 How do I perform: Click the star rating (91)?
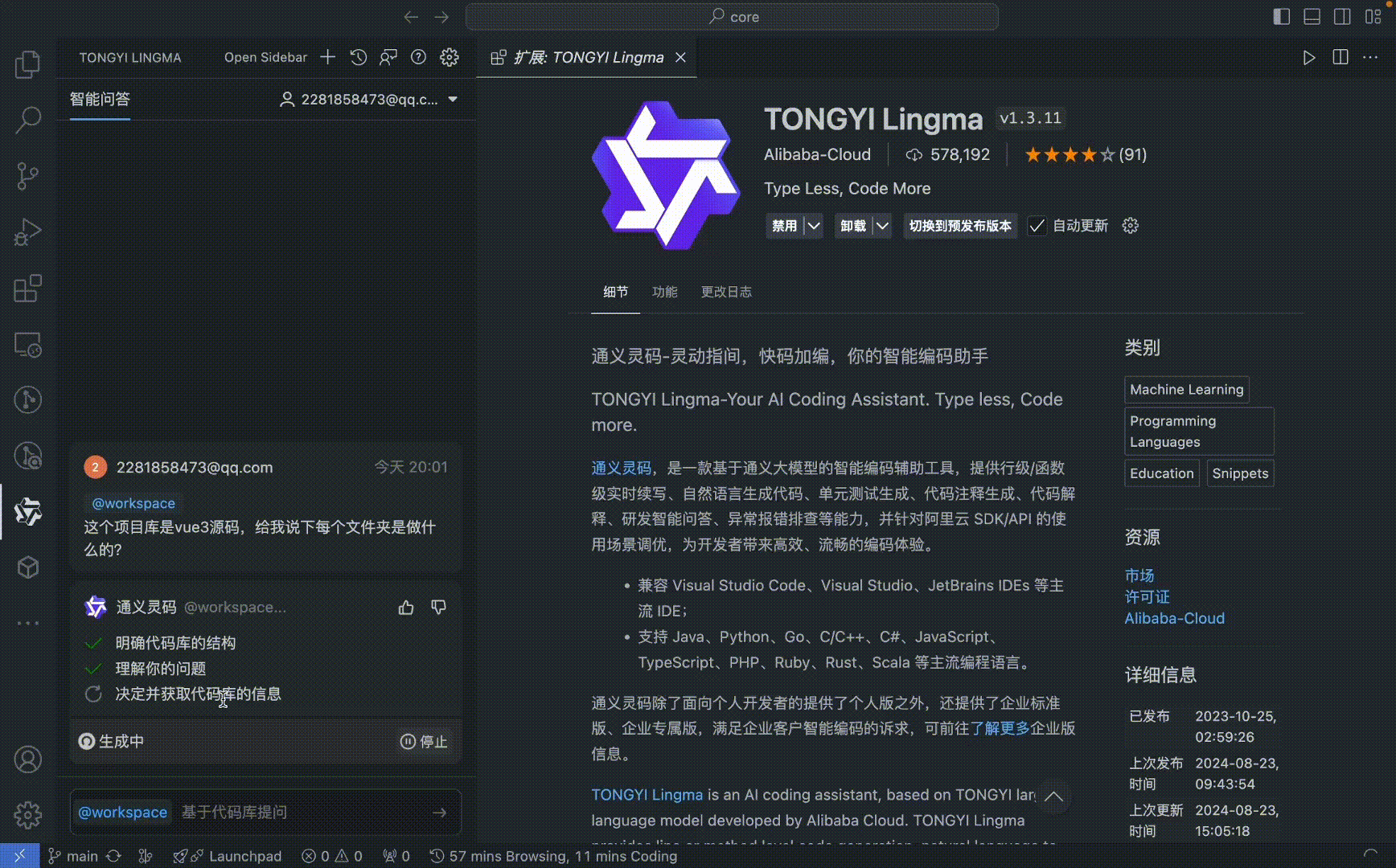[x=1085, y=154]
